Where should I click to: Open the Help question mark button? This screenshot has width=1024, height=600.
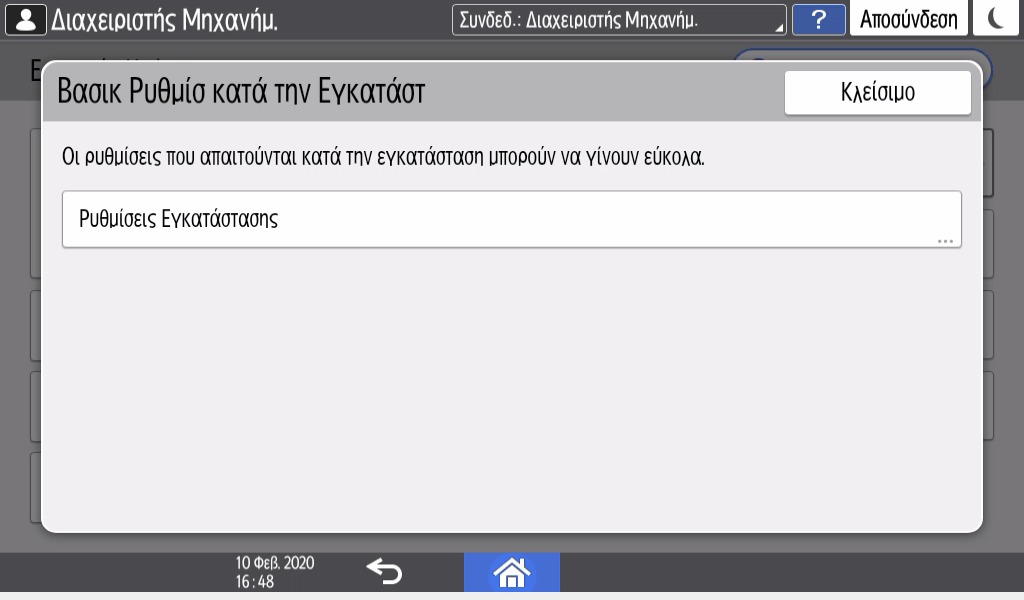click(817, 20)
